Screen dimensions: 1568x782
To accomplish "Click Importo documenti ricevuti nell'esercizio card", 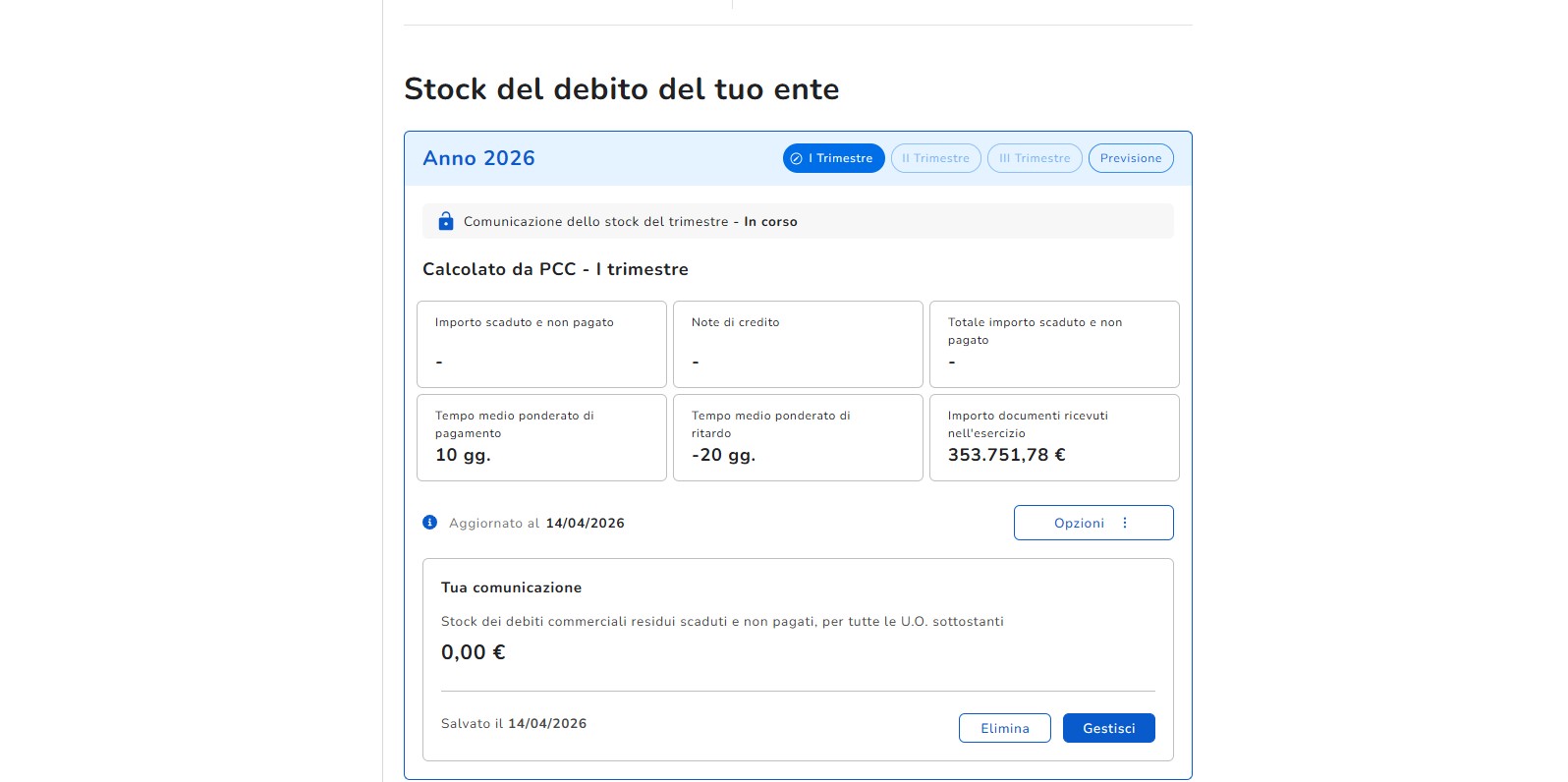I will [1054, 437].
